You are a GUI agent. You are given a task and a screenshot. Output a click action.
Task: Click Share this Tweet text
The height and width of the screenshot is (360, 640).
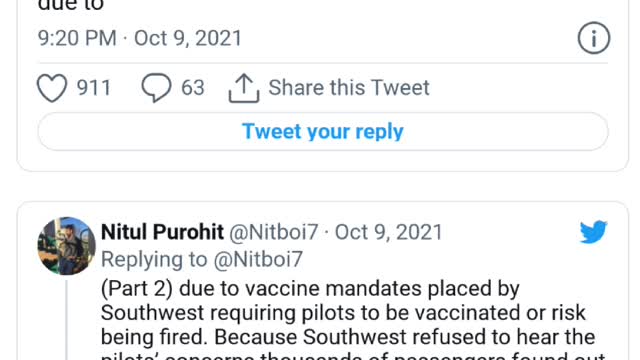tap(349, 88)
